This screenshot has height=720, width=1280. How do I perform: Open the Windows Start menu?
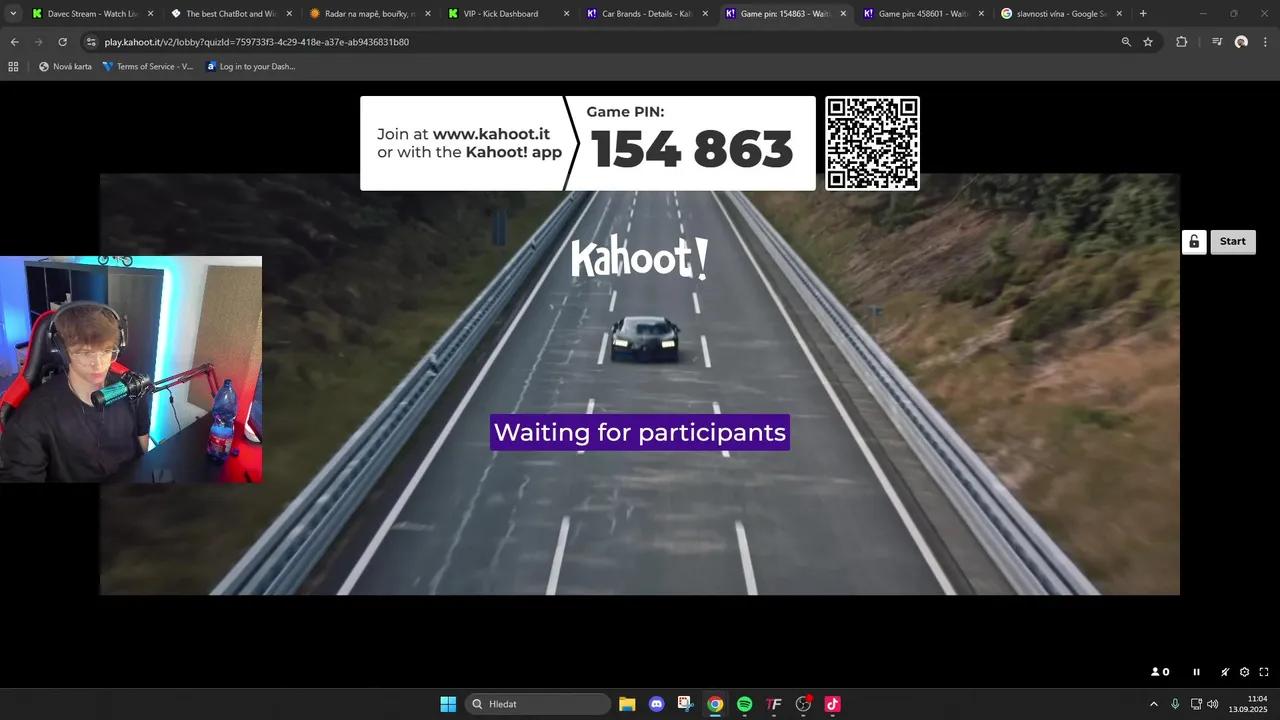448,704
